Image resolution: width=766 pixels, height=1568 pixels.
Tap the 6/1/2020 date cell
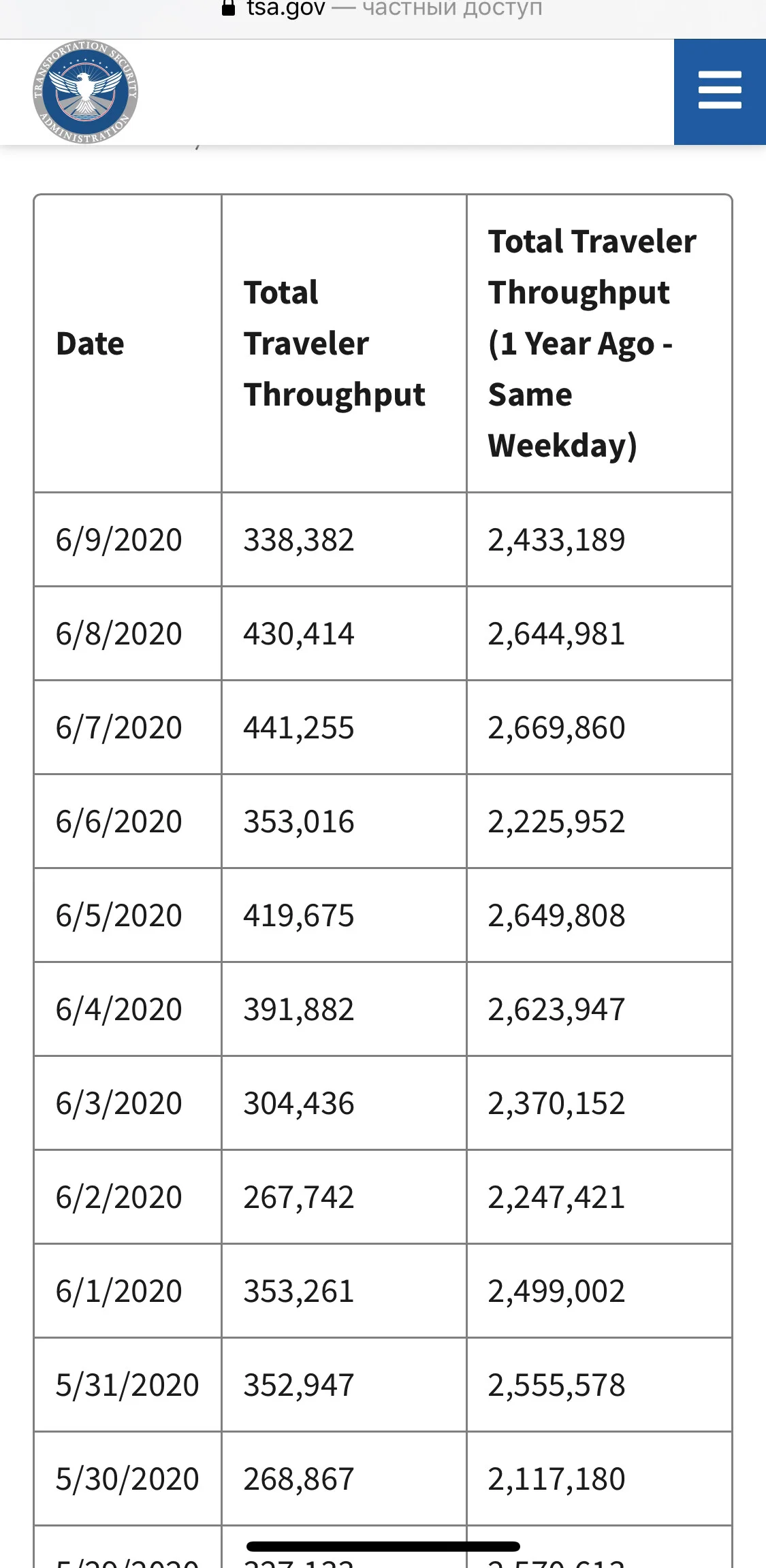[x=128, y=1290]
